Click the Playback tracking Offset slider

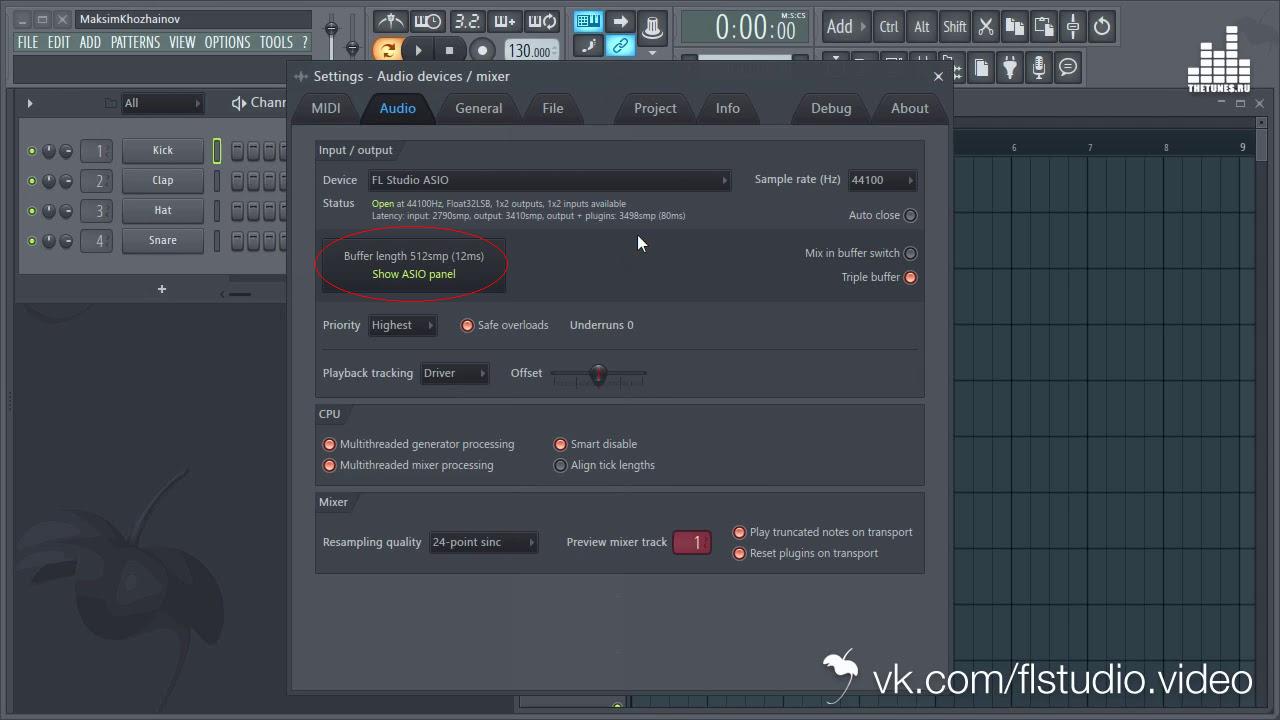click(598, 375)
